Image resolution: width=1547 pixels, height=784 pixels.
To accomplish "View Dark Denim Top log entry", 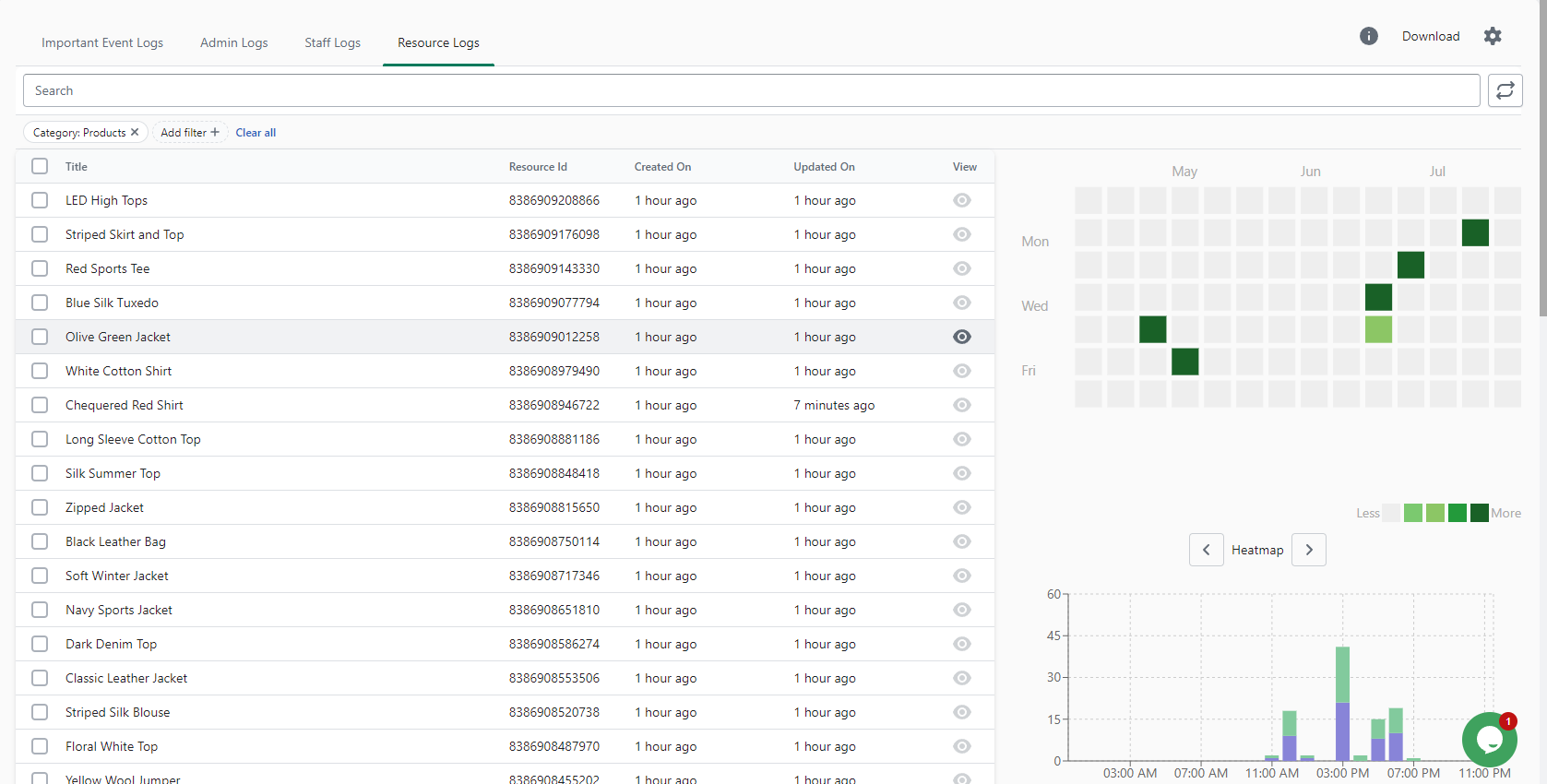I will click(x=961, y=644).
